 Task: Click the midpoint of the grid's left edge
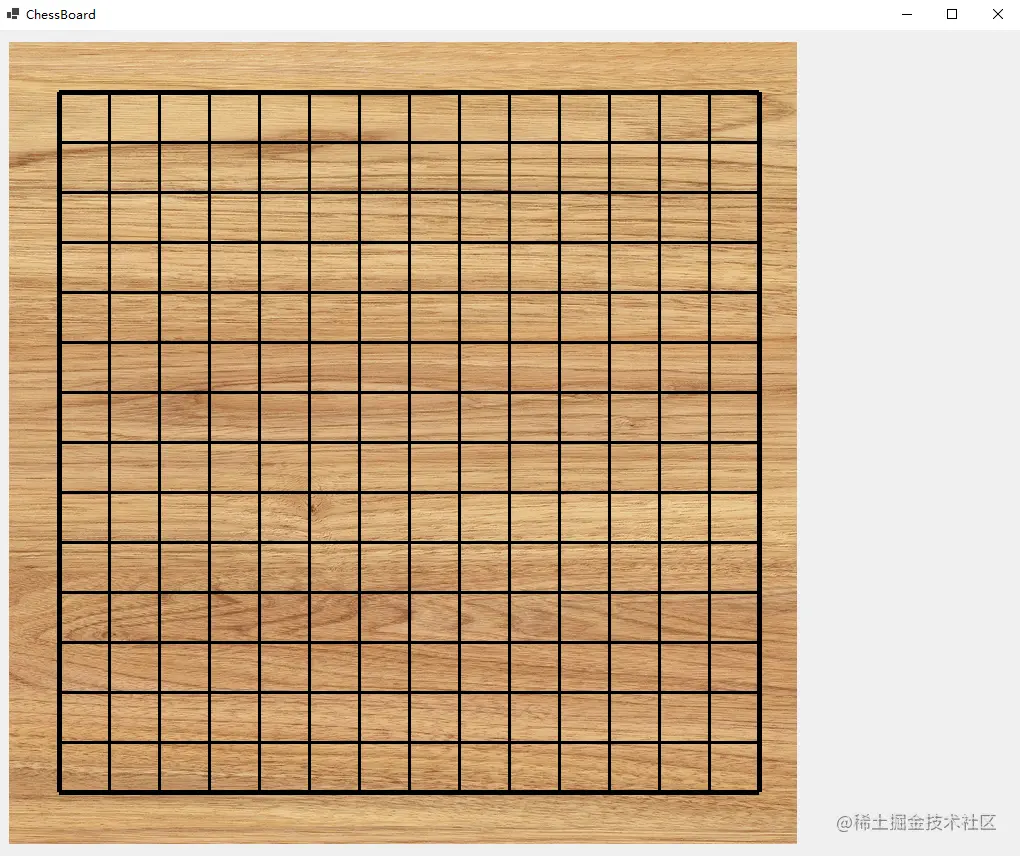[x=59, y=442]
